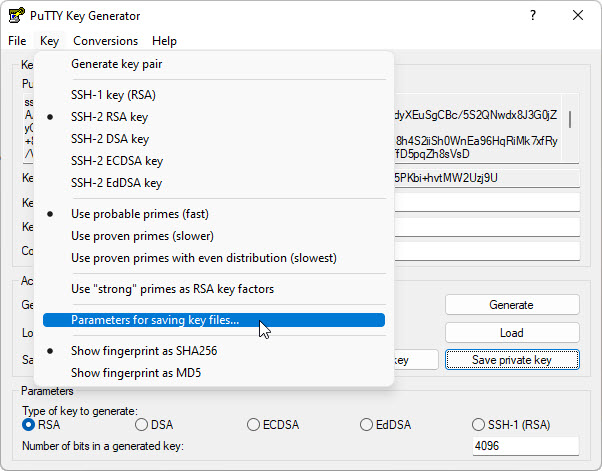Select the DSA key type radio button

coord(141,425)
